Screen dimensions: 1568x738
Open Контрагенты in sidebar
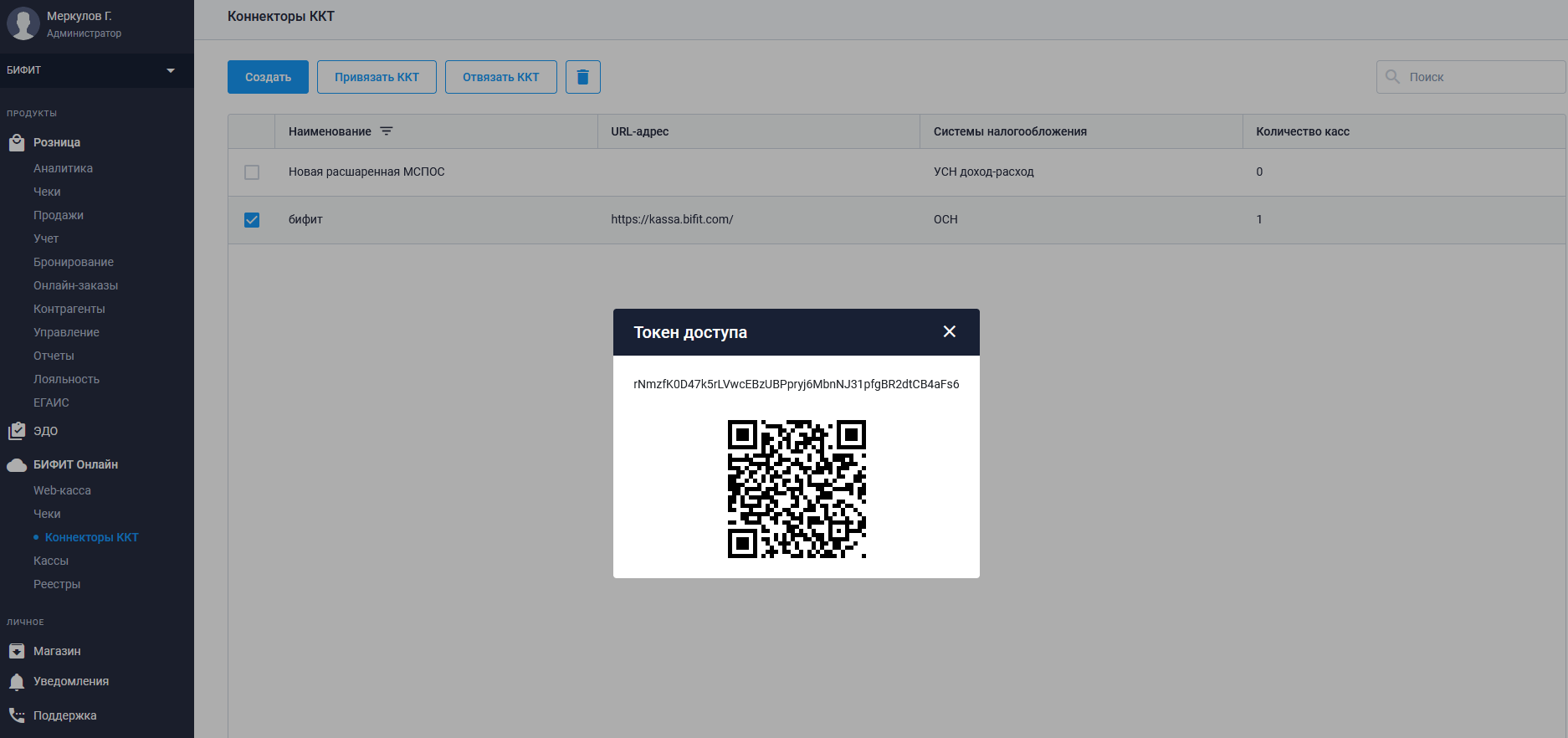click(x=69, y=309)
